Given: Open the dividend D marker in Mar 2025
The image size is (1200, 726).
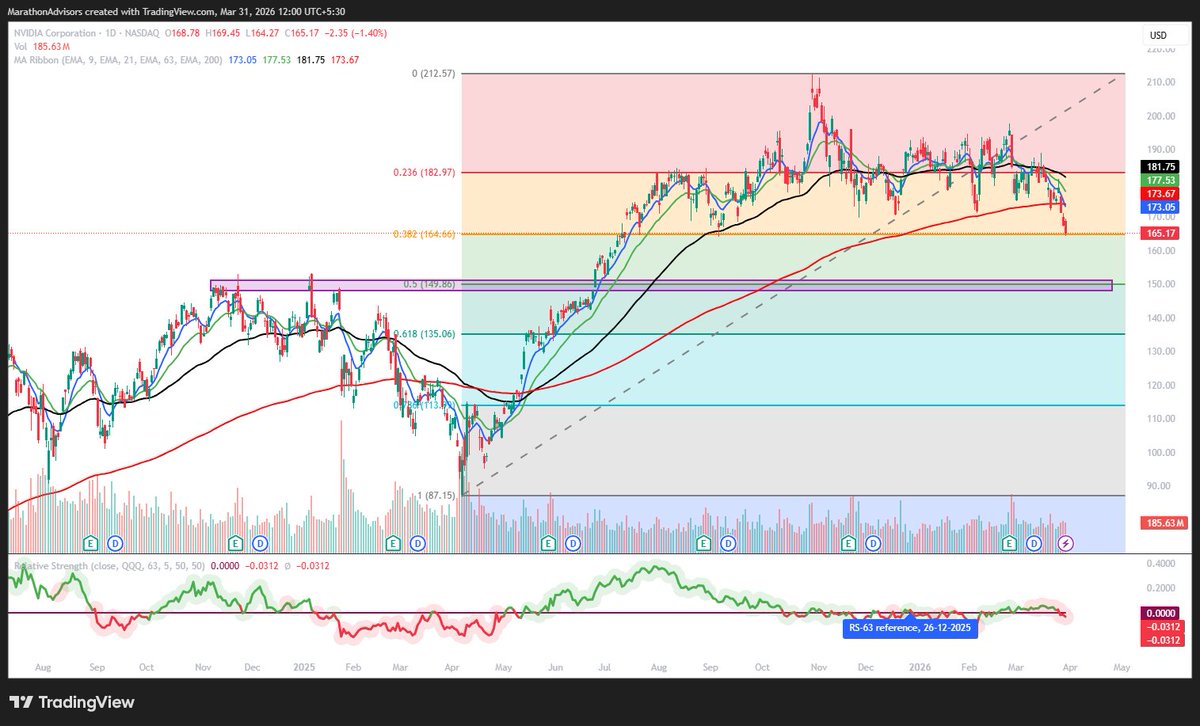Looking at the screenshot, I should 417,543.
